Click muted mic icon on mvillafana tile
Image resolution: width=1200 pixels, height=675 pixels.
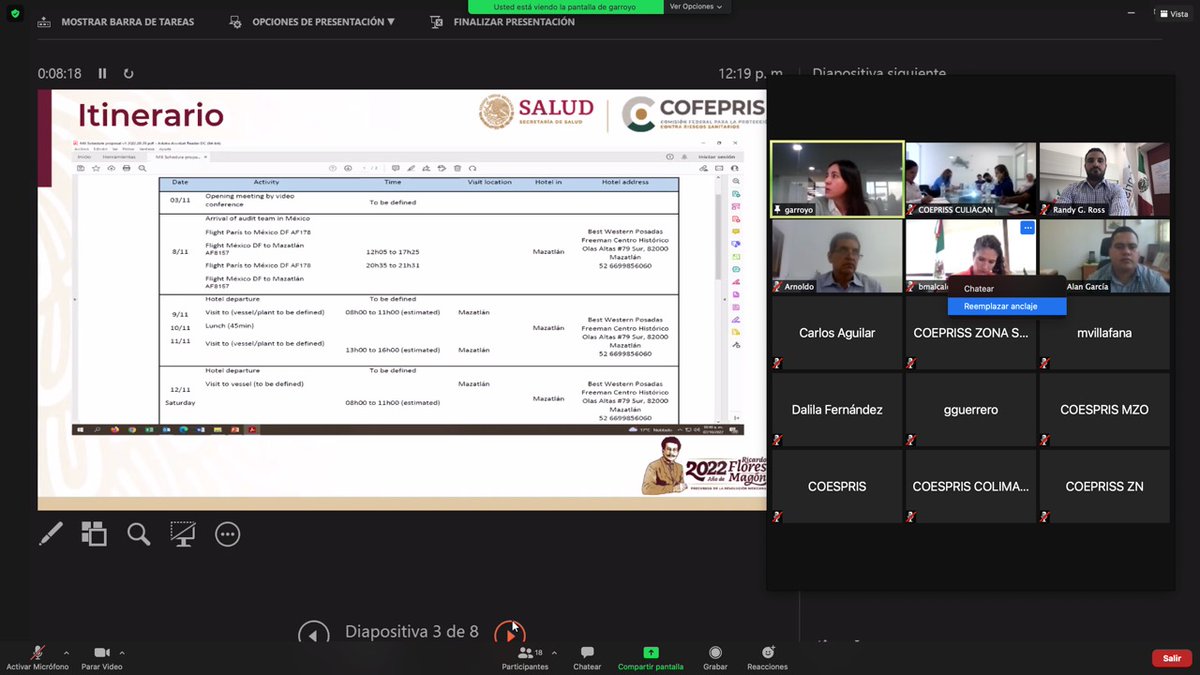click(1044, 363)
